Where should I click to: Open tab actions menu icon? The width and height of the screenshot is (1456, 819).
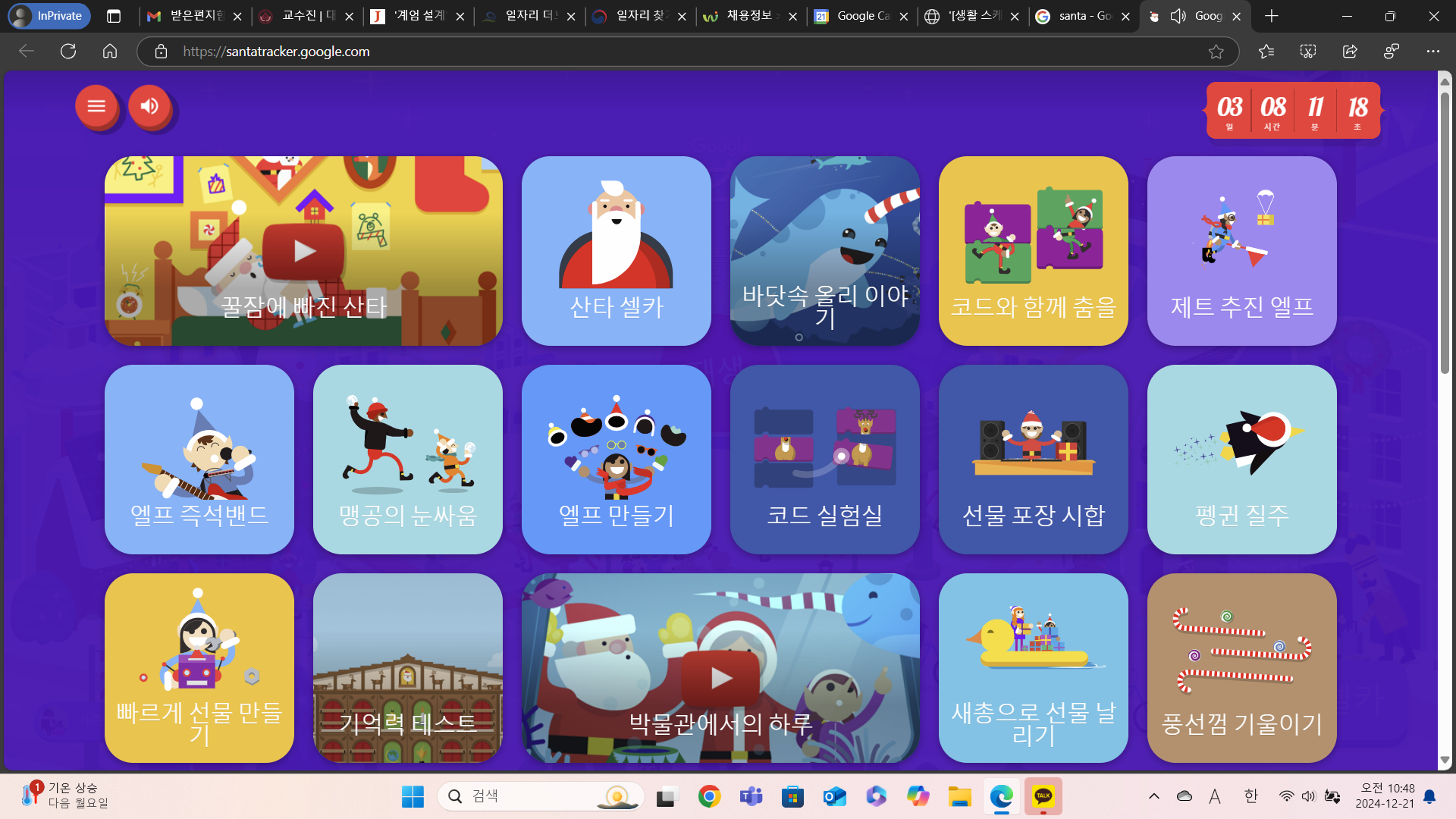click(x=114, y=16)
